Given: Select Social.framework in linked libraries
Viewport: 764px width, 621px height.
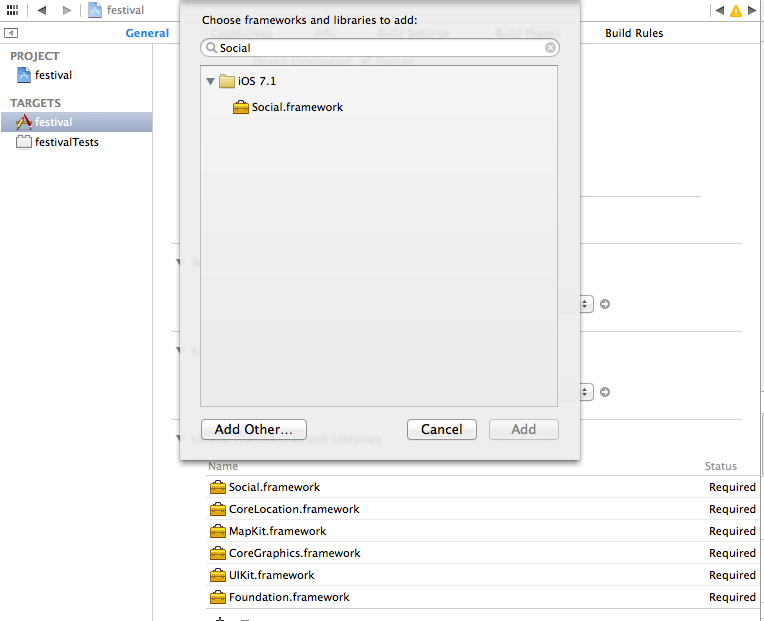Looking at the screenshot, I should point(482,487).
